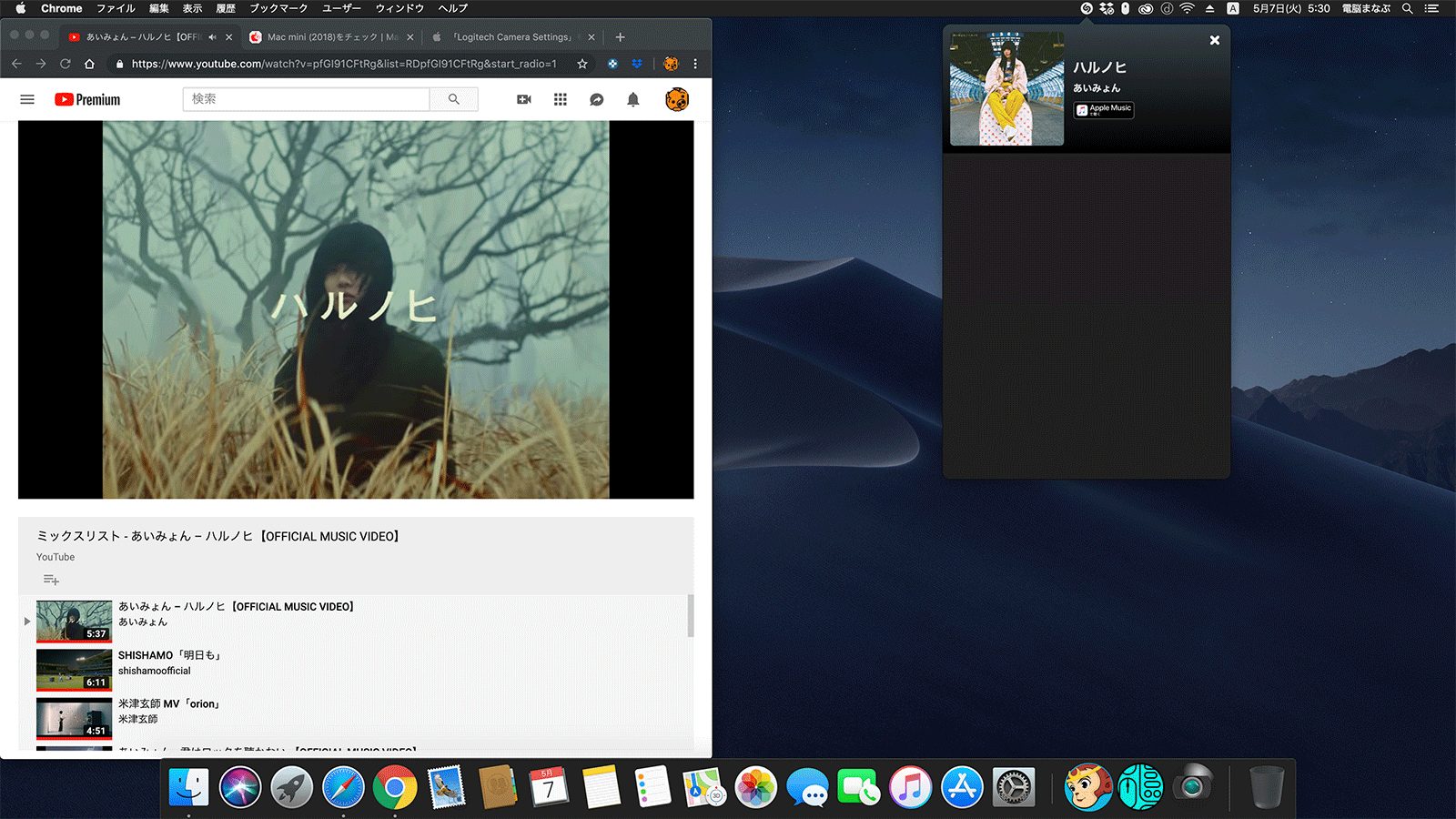The height and width of the screenshot is (819, 1456).
Task: Click into the YouTube 検索 search field
Action: click(306, 99)
